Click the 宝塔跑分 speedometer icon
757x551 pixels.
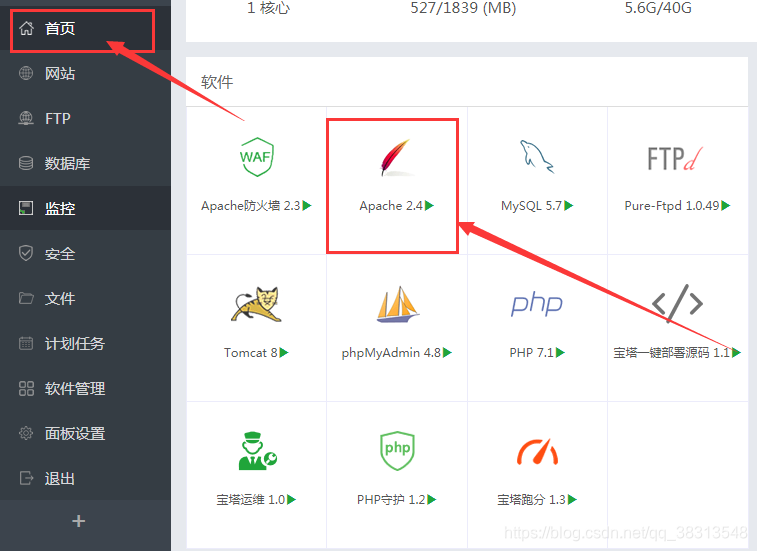point(537,452)
